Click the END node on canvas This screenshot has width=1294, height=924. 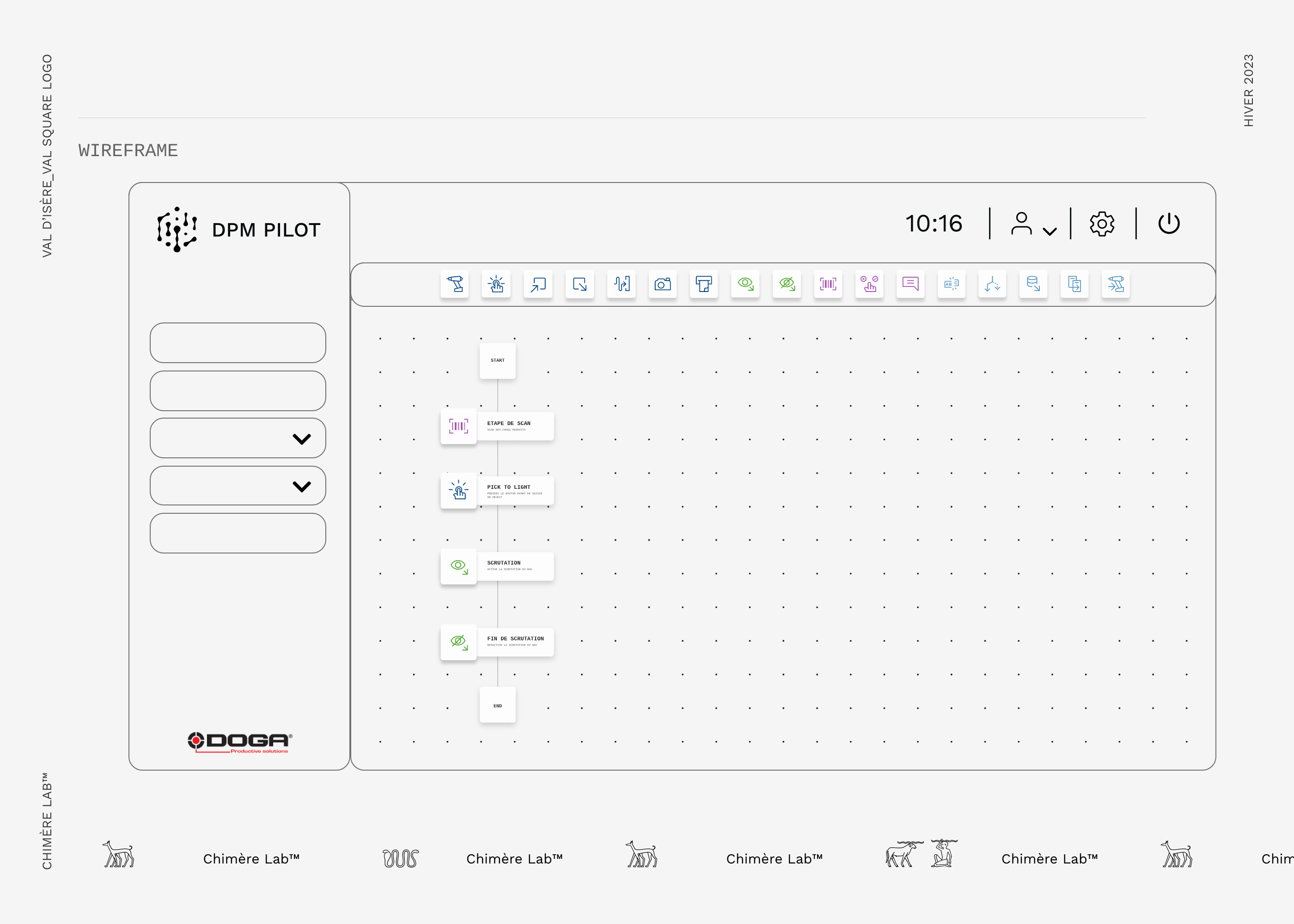pyautogui.click(x=497, y=705)
